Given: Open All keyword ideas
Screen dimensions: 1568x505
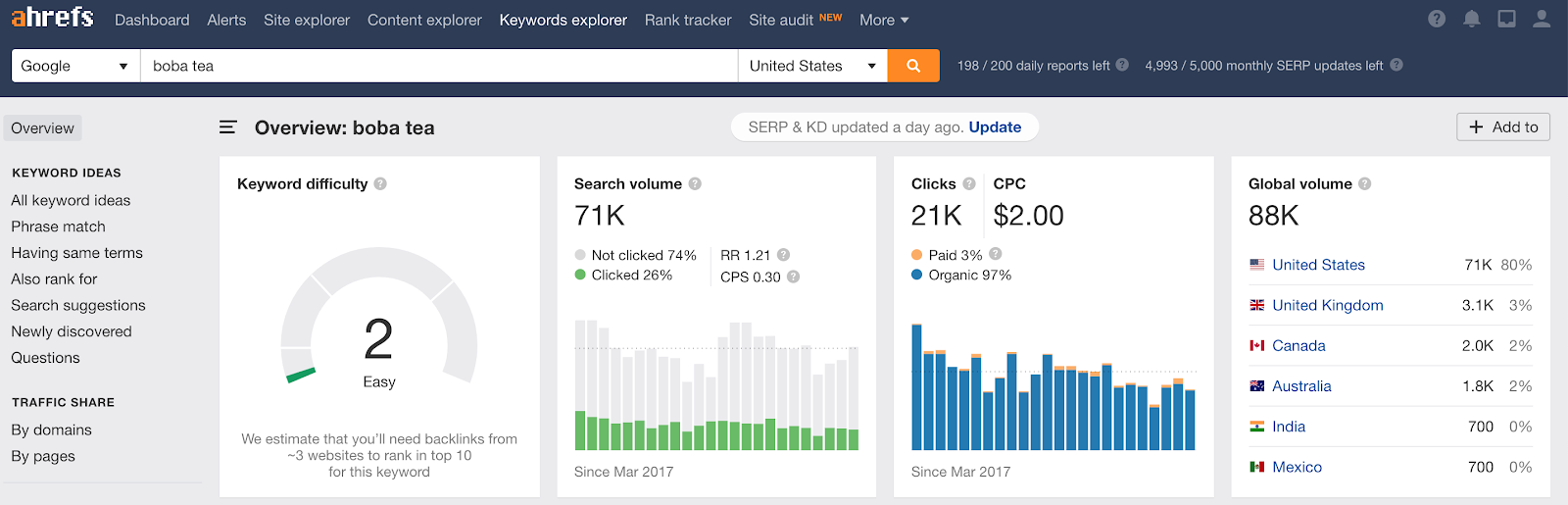Looking at the screenshot, I should pos(71,200).
